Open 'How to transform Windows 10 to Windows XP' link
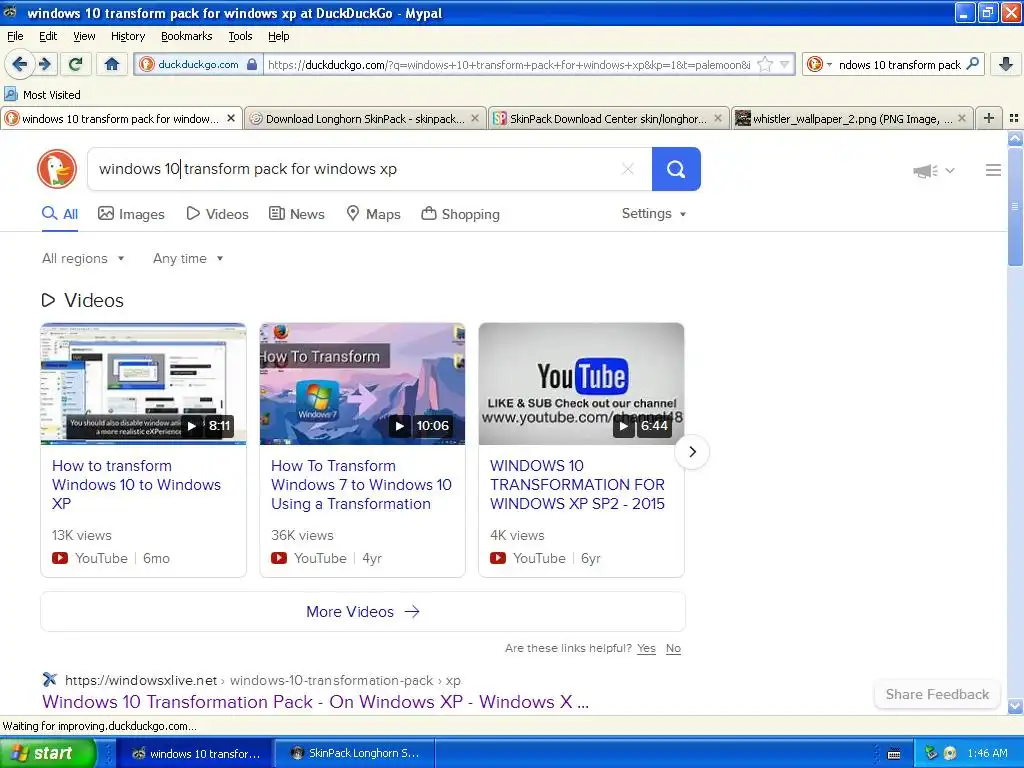This screenshot has width=1024, height=768. [x=136, y=485]
